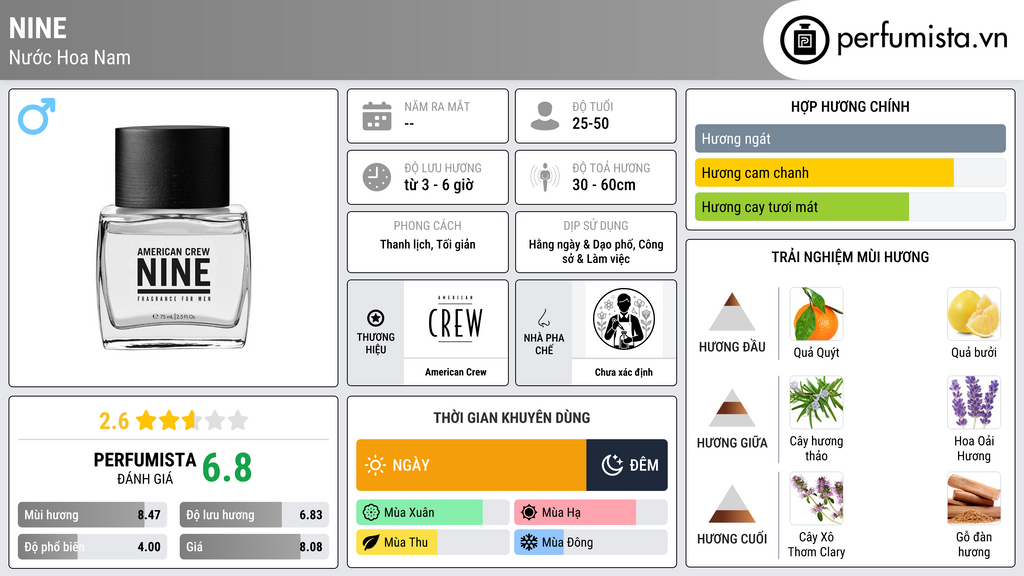1024x576 pixels.
Task: Click the 30 - 60cm sillage value
Action: [604, 185]
